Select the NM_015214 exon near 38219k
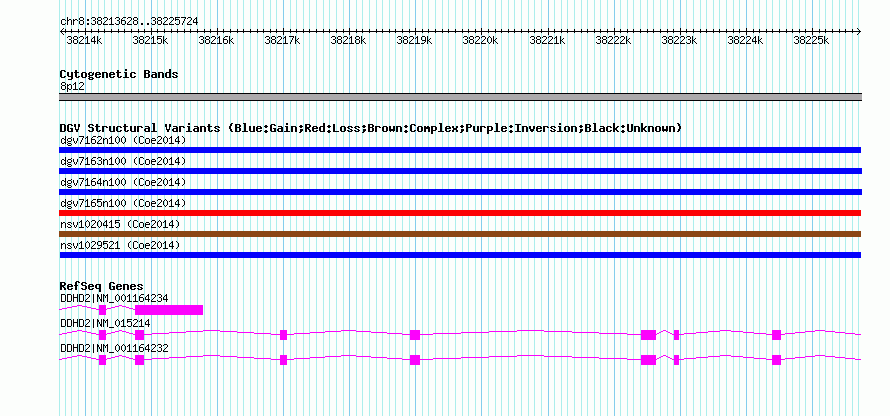The height and width of the screenshot is (416, 890). click(415, 335)
